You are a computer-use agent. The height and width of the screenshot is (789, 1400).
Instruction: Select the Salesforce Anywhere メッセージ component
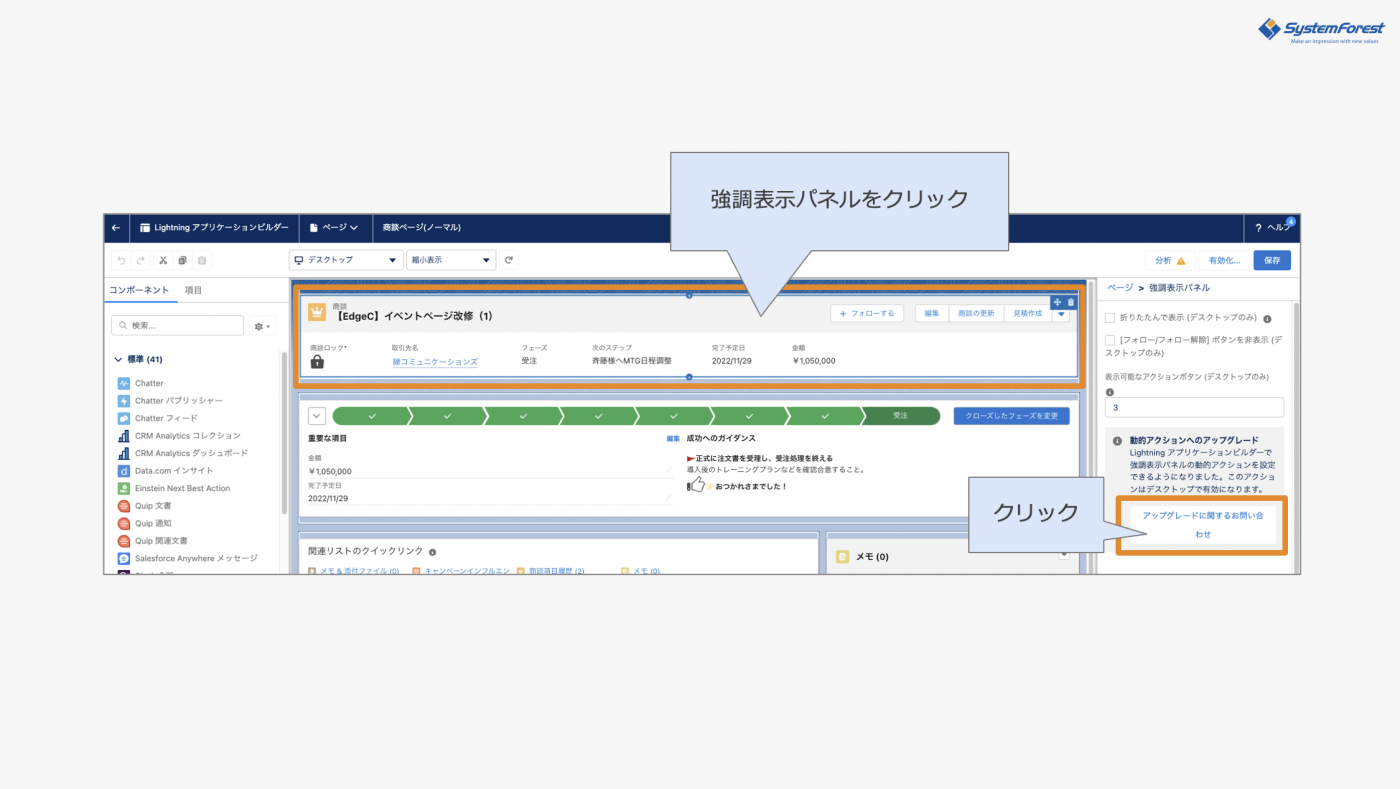pos(188,558)
